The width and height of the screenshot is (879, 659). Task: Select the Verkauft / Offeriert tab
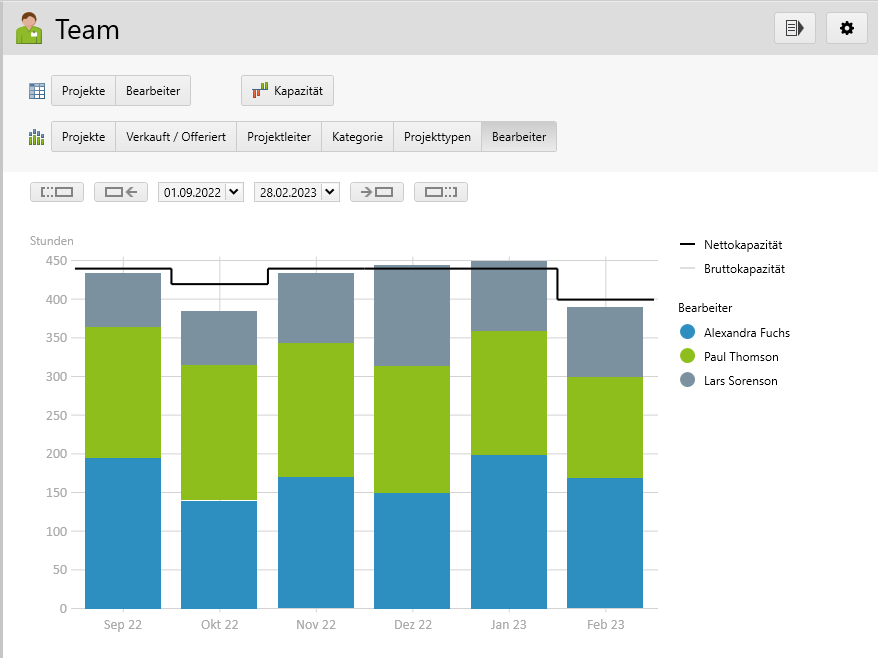click(175, 137)
